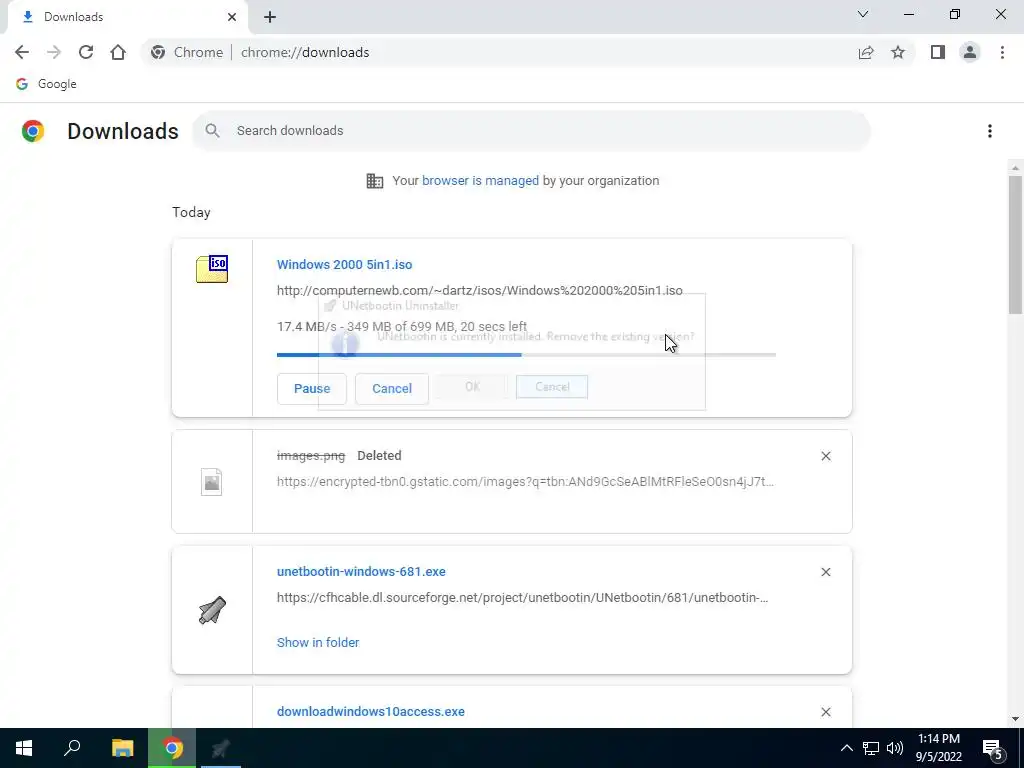Click the search magnifier icon in downloads
The width and height of the screenshot is (1024, 768).
point(212,131)
